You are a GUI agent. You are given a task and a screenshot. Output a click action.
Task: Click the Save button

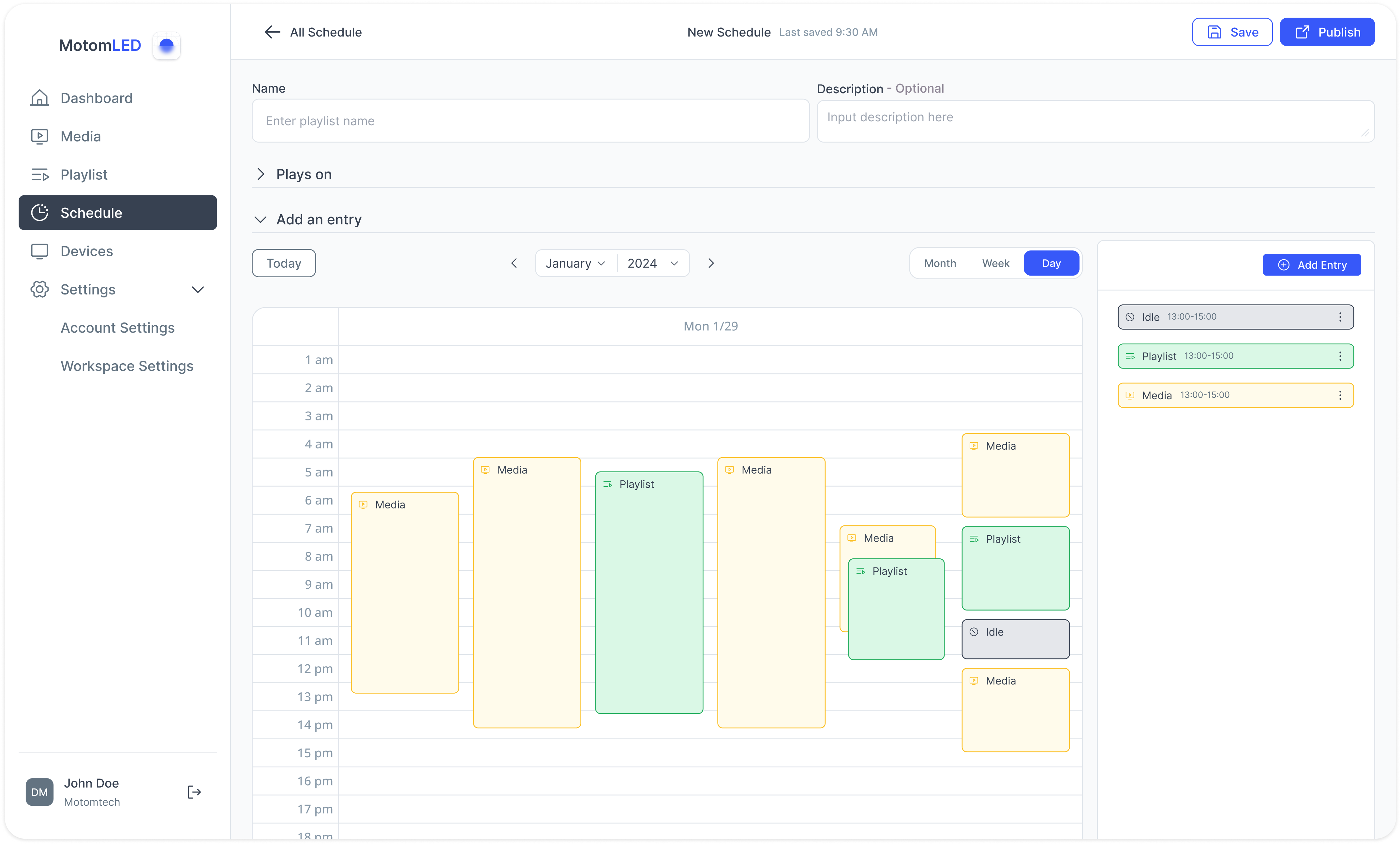pyautogui.click(x=1232, y=32)
